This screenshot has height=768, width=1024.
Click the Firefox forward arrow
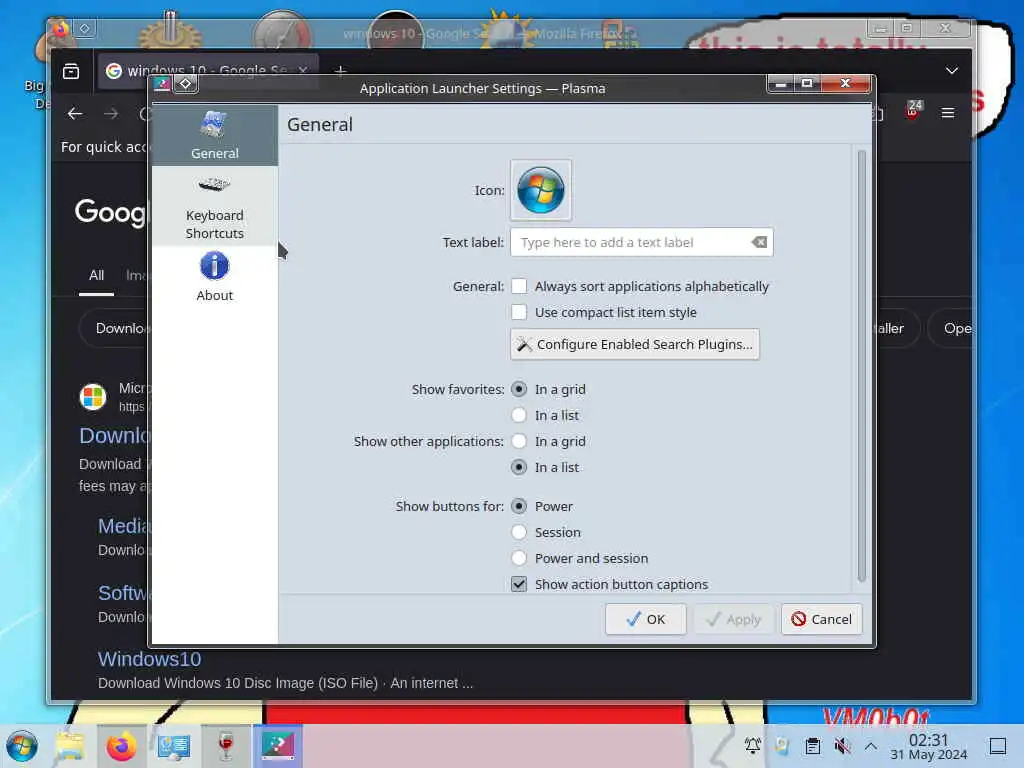(111, 114)
